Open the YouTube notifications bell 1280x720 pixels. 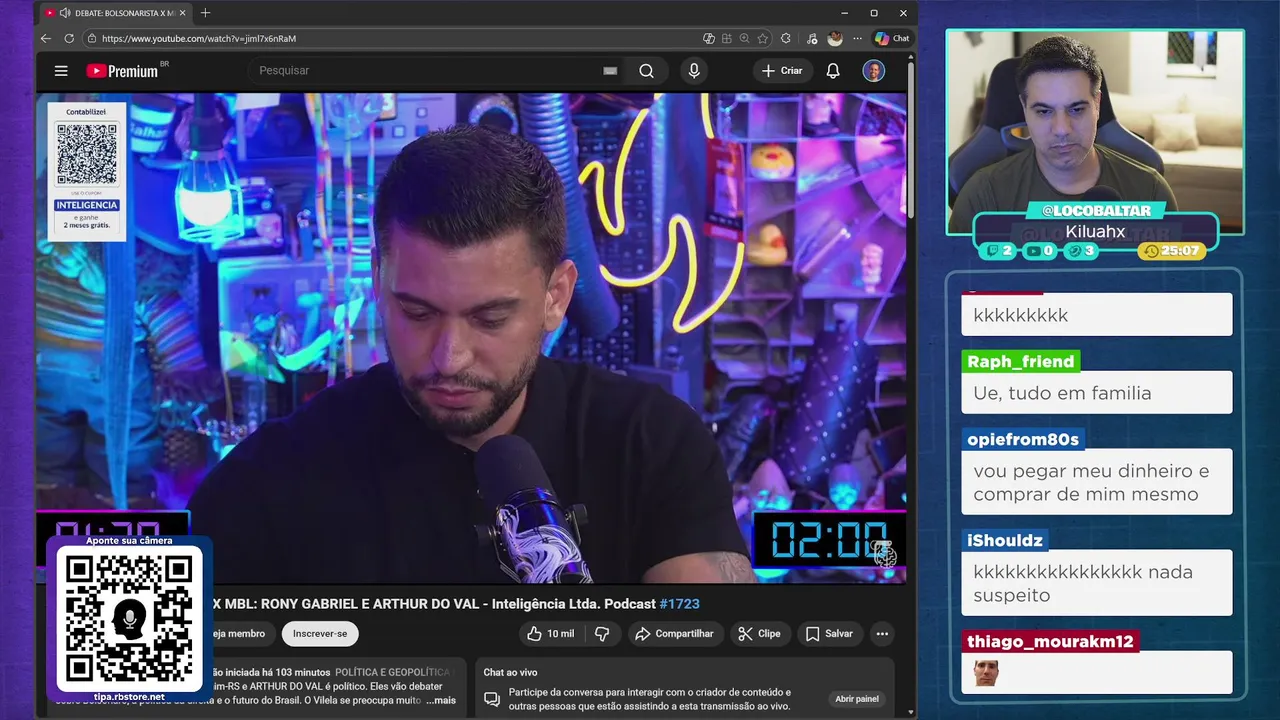click(833, 71)
